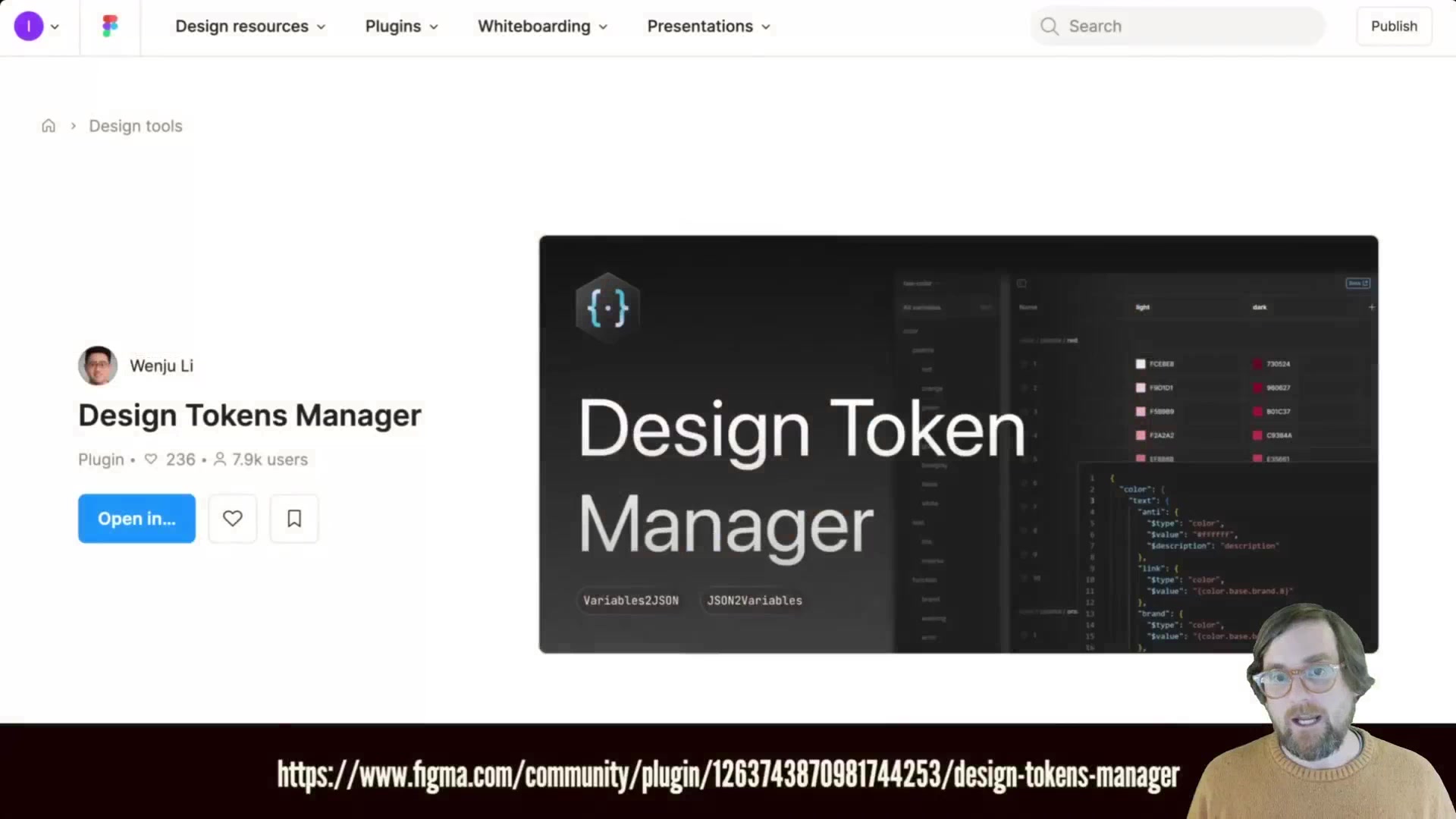This screenshot has height=819, width=1456.
Task: Click the user icon beside 7.9k users
Action: pos(220,460)
